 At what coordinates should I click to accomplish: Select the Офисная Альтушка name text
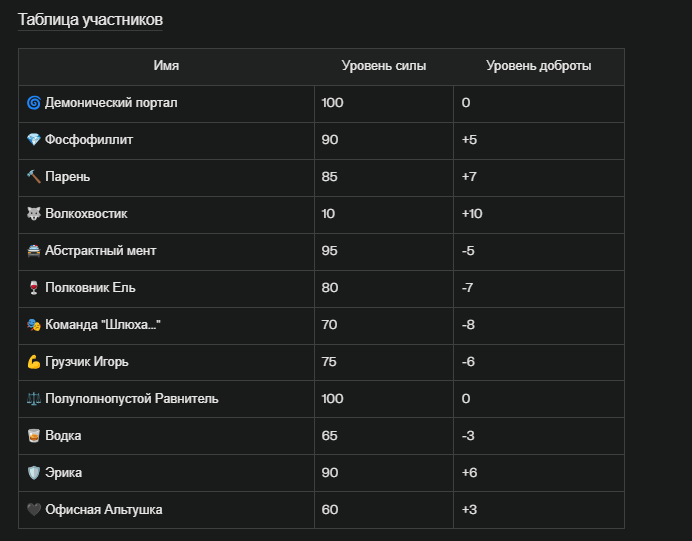pyautogui.click(x=104, y=510)
